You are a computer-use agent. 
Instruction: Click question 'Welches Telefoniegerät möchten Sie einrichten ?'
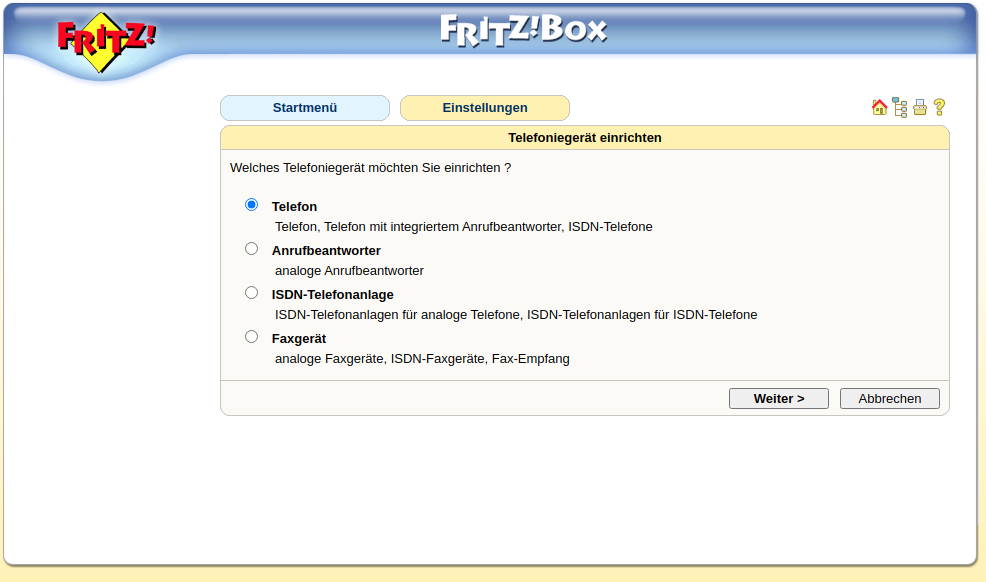click(371, 168)
